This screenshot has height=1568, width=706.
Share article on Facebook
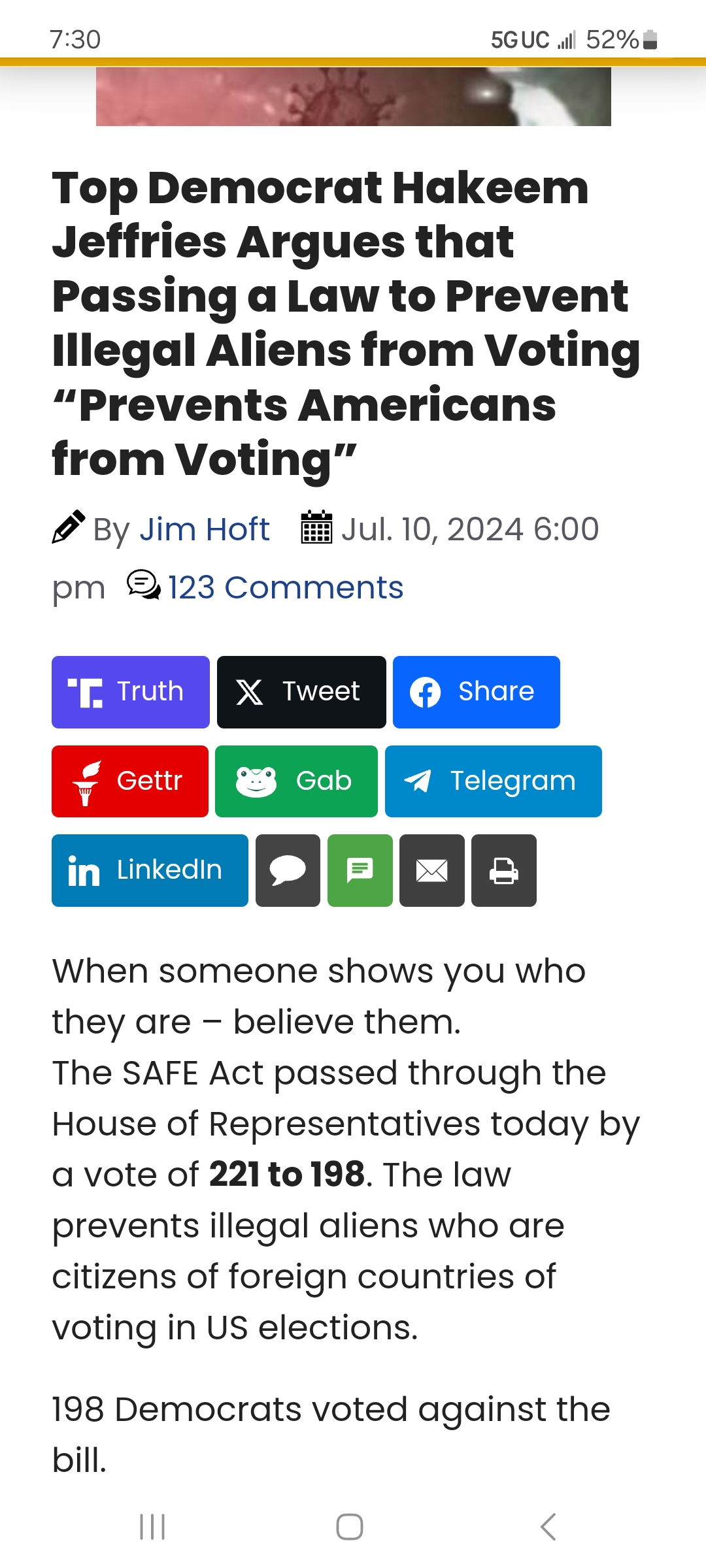[476, 692]
